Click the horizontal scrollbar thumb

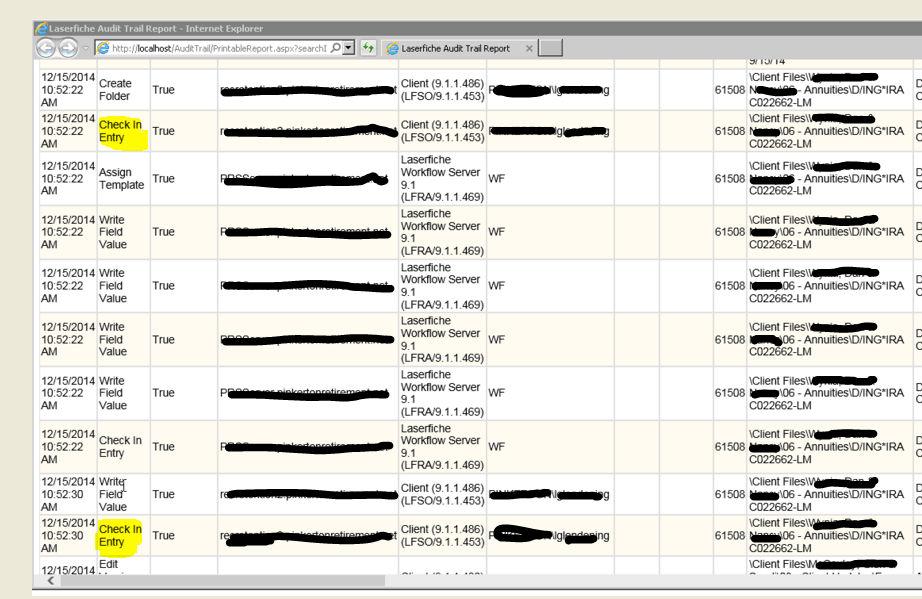tap(223, 581)
